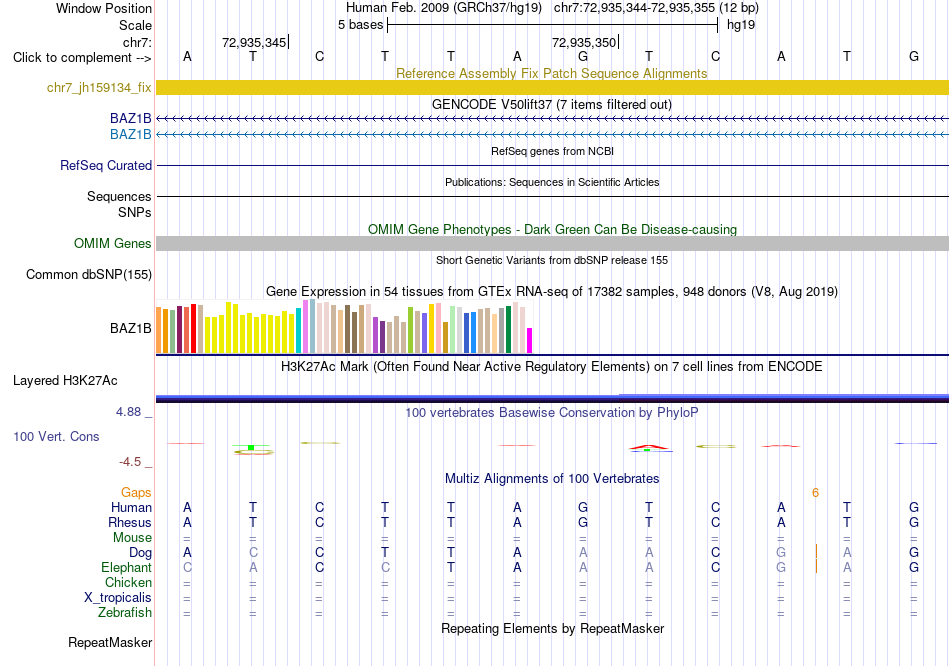Click 'Repeating Elements by RepeatMasker' title
Screen dimensions: 950x666
tap(552, 628)
